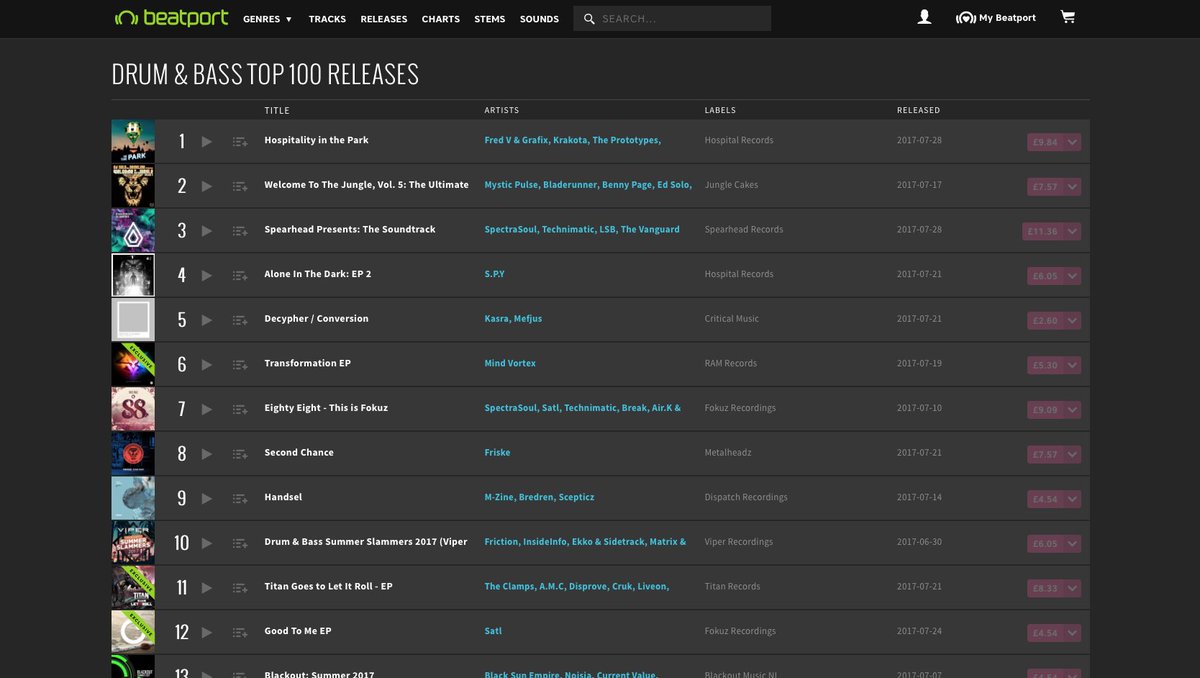Viewport: 1200px width, 678px height.
Task: Open S.P.Y artist page
Action: [x=495, y=274]
